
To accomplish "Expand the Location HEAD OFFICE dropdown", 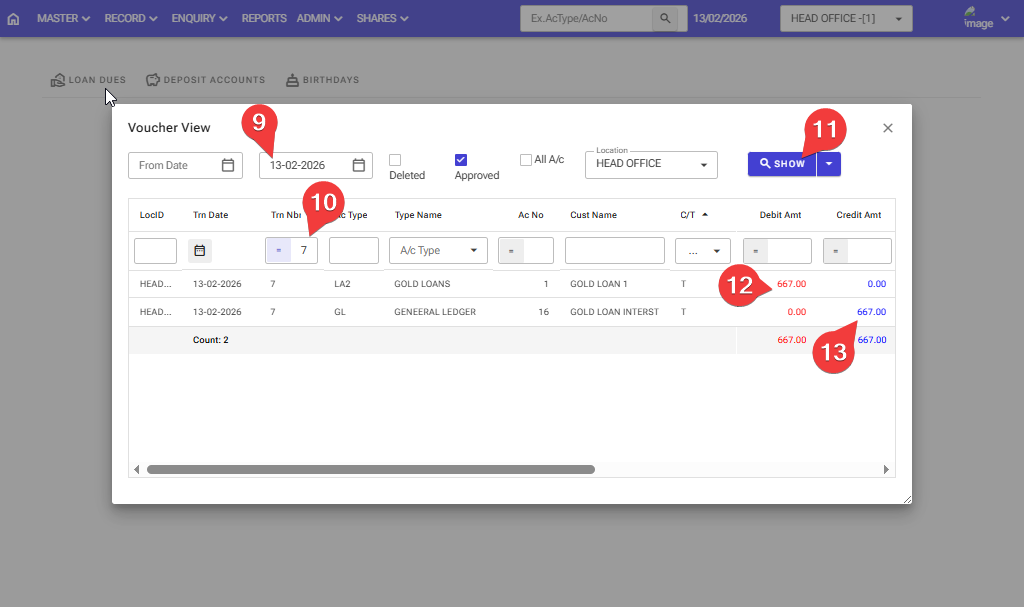I will tap(703, 165).
